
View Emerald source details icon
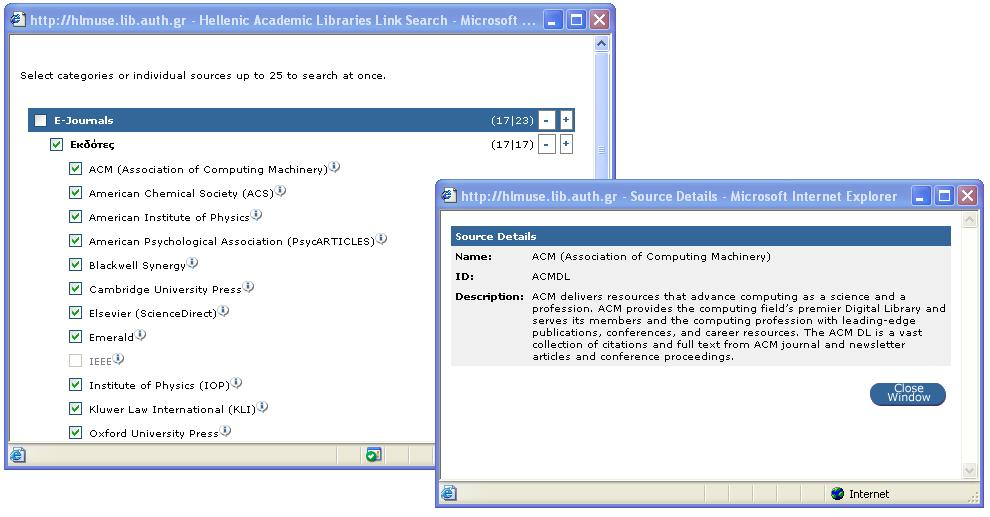(140, 335)
